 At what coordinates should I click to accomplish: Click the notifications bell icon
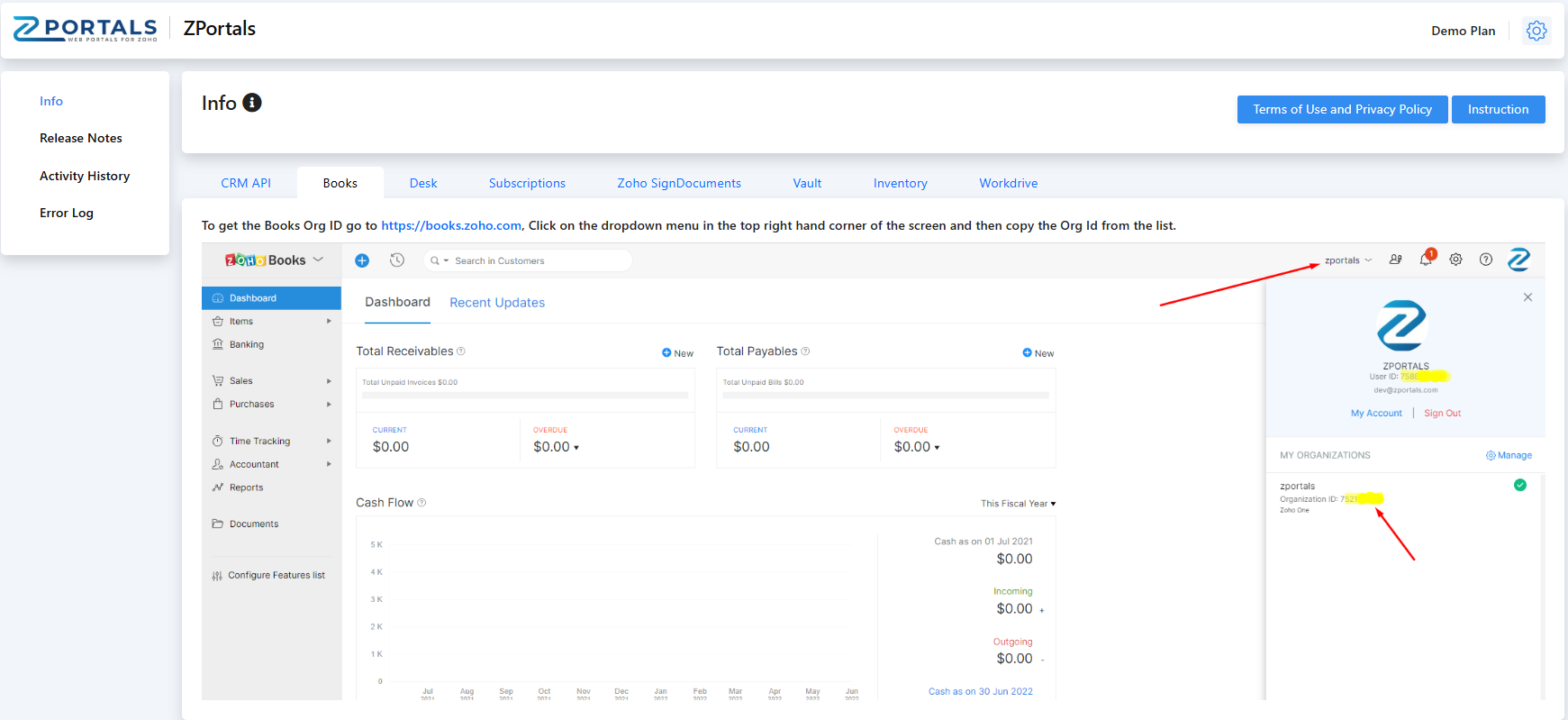click(x=1426, y=260)
